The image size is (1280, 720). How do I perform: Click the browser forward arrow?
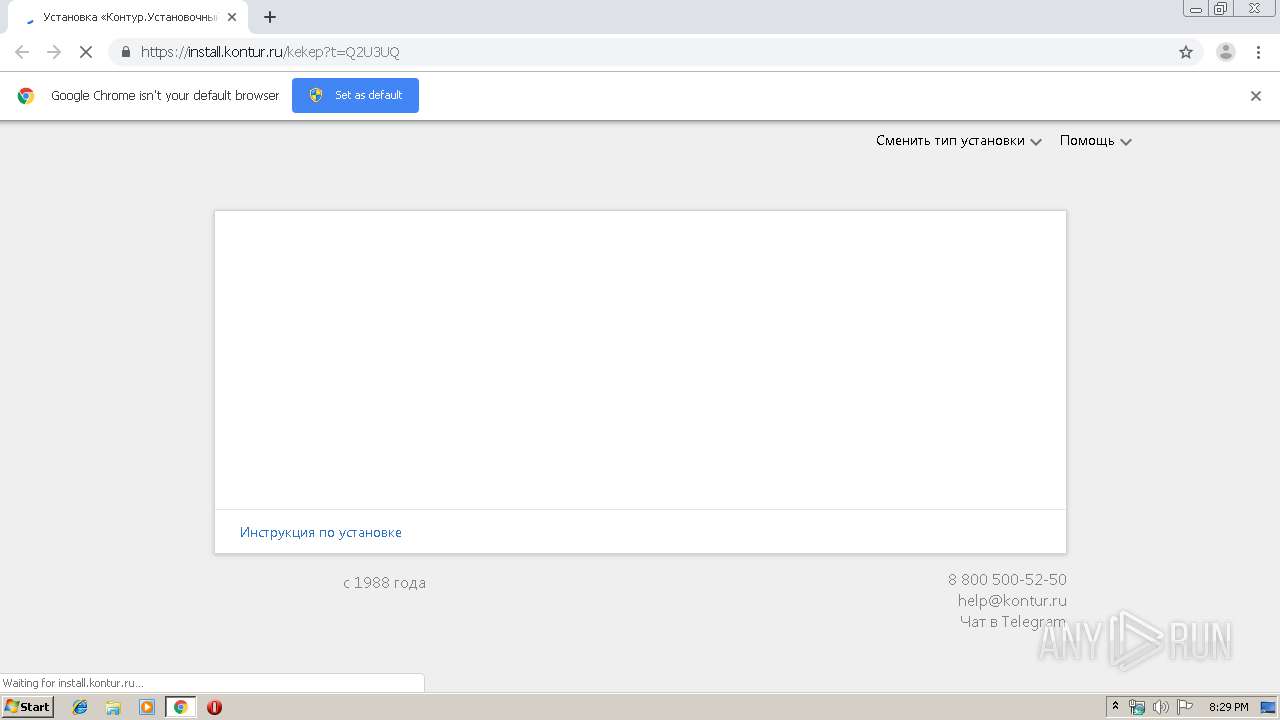coord(54,52)
